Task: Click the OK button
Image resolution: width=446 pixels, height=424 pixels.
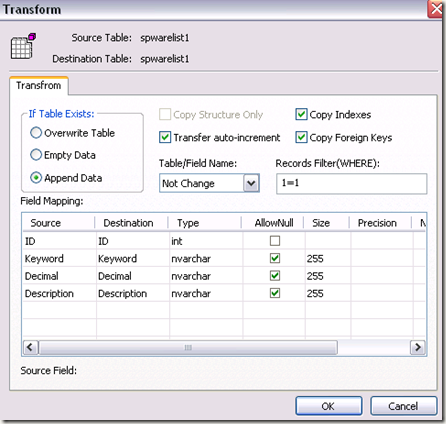Action: pos(328,406)
